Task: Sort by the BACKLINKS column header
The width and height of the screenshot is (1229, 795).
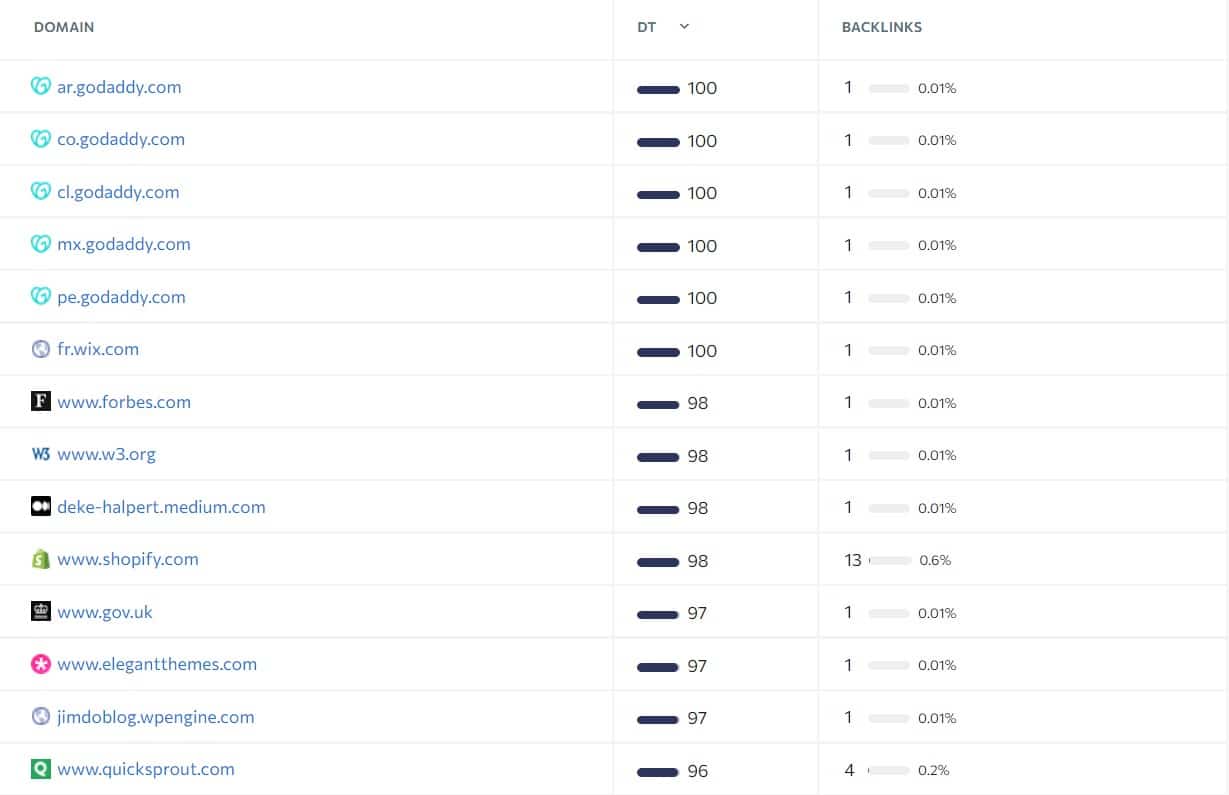Action: pos(882,27)
